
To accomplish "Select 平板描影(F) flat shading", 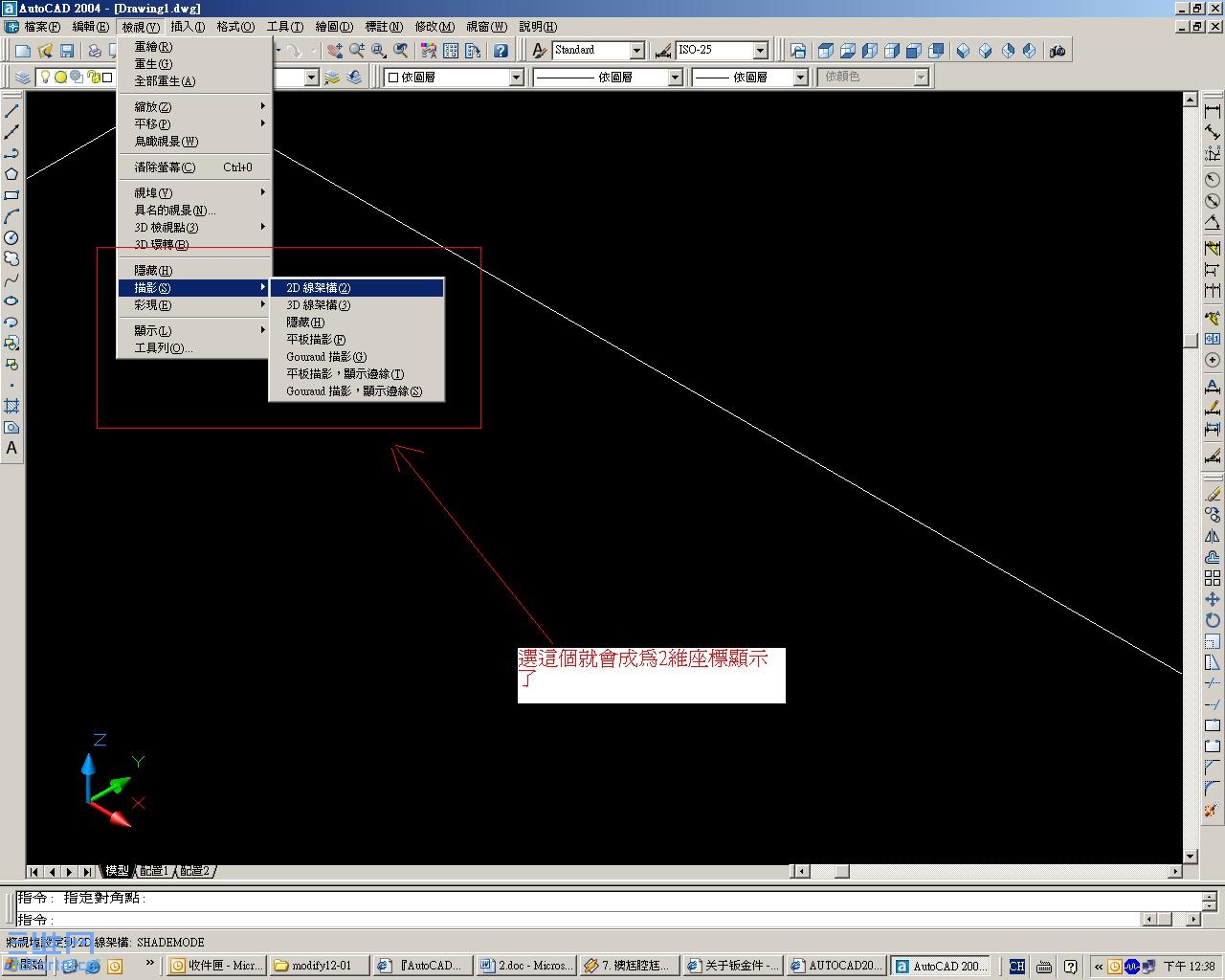I will [x=357, y=339].
